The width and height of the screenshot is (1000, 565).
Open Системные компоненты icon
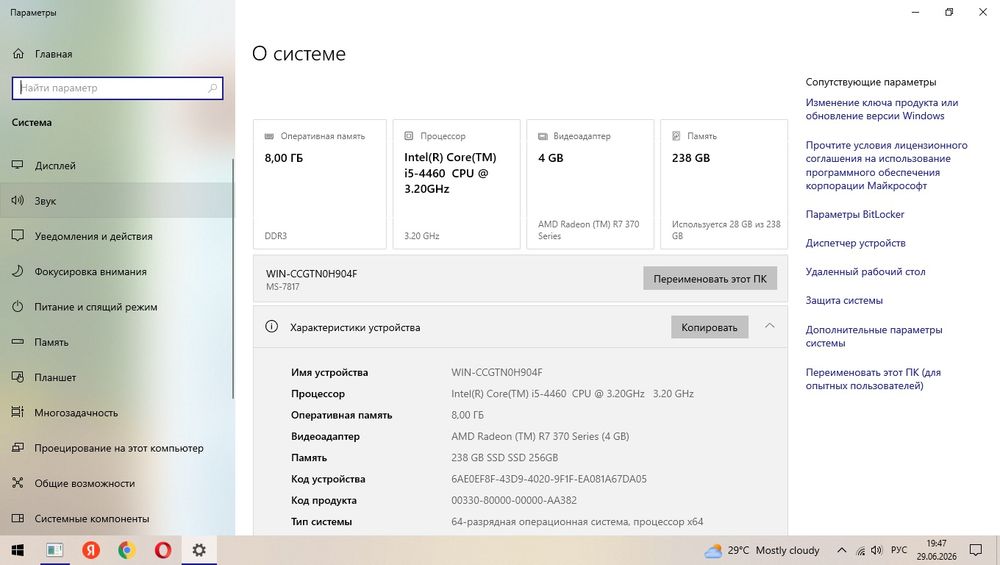[18, 518]
